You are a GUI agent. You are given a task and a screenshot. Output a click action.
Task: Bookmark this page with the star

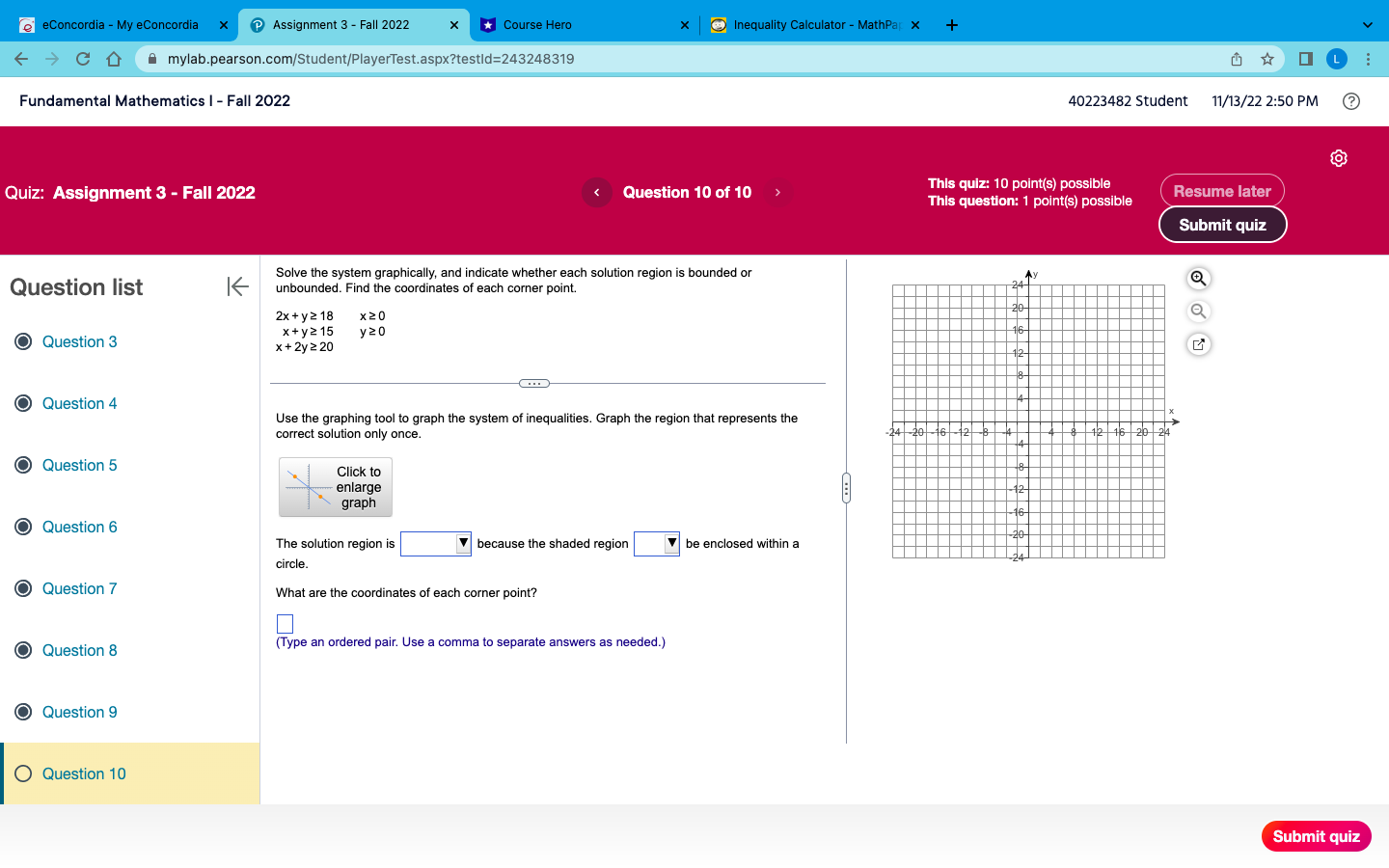coord(1267,59)
